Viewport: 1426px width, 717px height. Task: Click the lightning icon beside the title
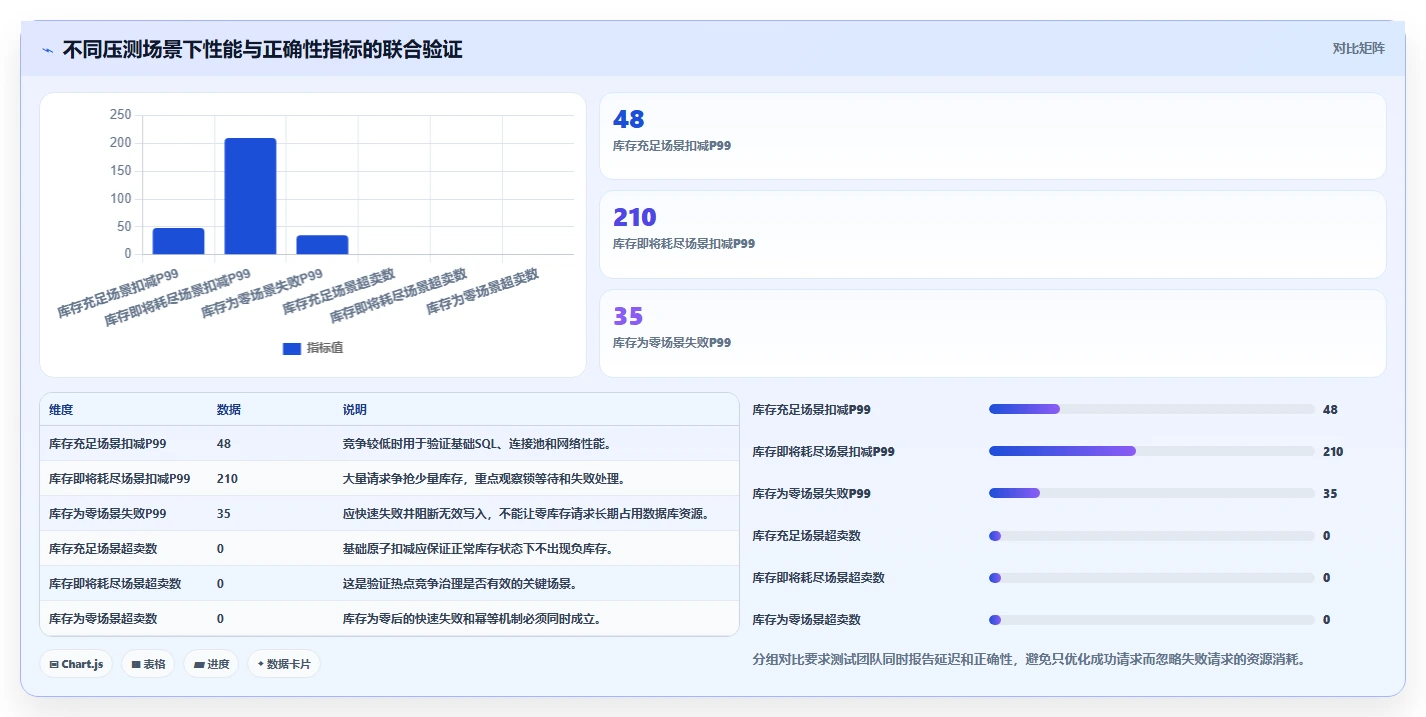[x=47, y=50]
